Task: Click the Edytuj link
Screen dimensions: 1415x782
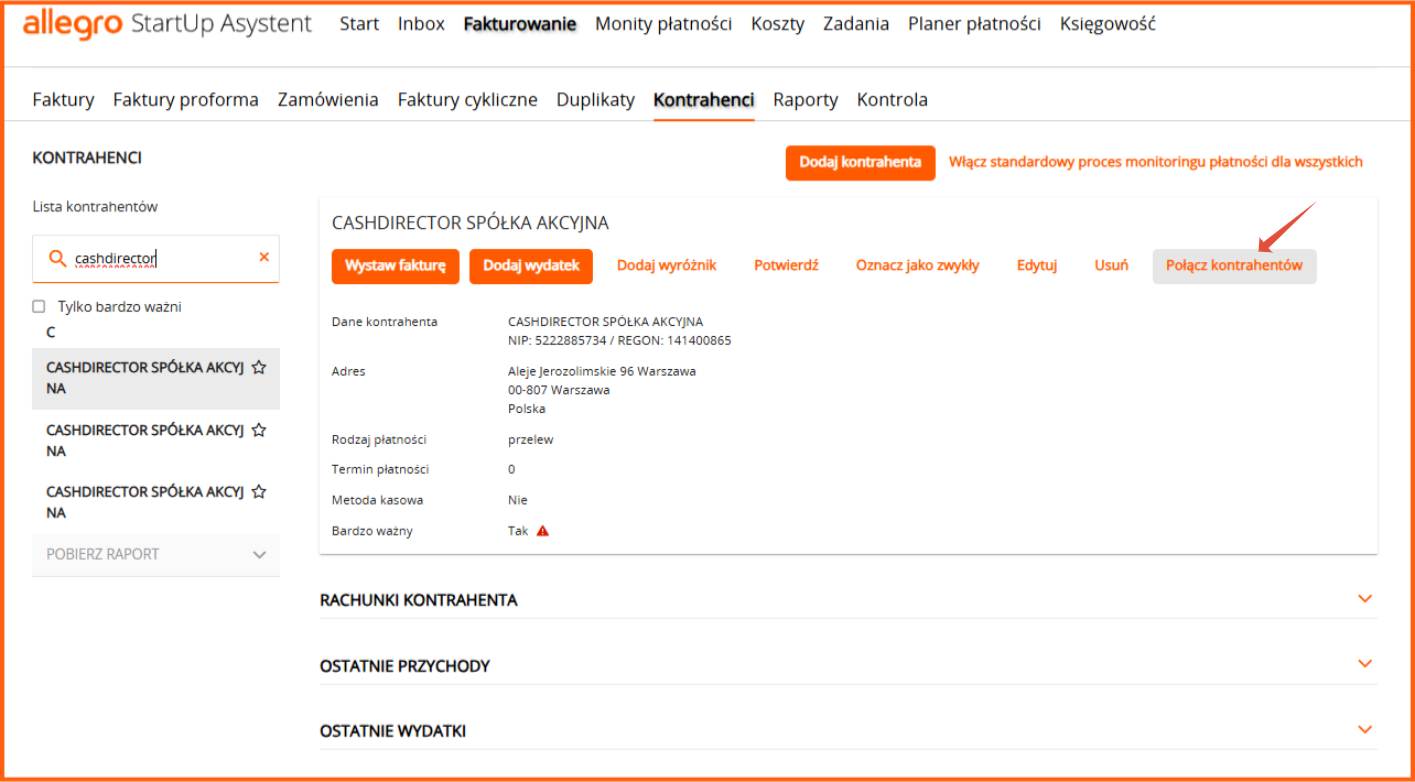Action: coord(1037,266)
